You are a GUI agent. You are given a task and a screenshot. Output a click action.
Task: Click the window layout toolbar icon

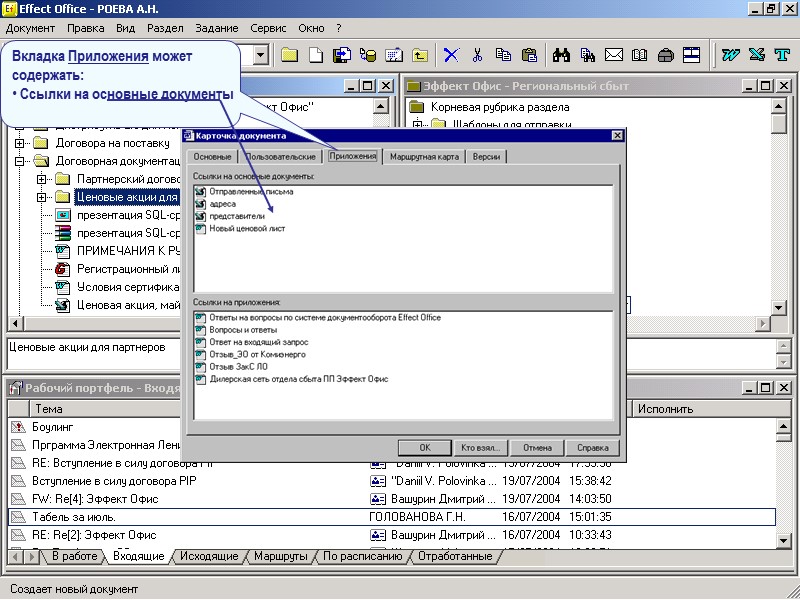pyautogui.click(x=691, y=55)
